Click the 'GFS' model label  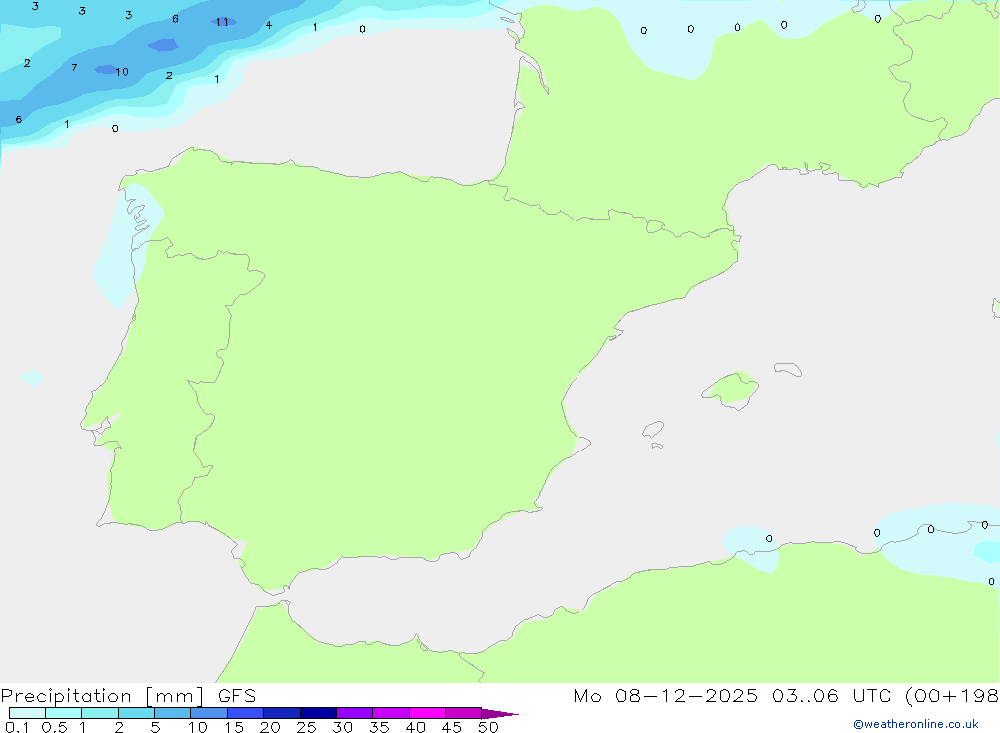pyautogui.click(x=237, y=696)
